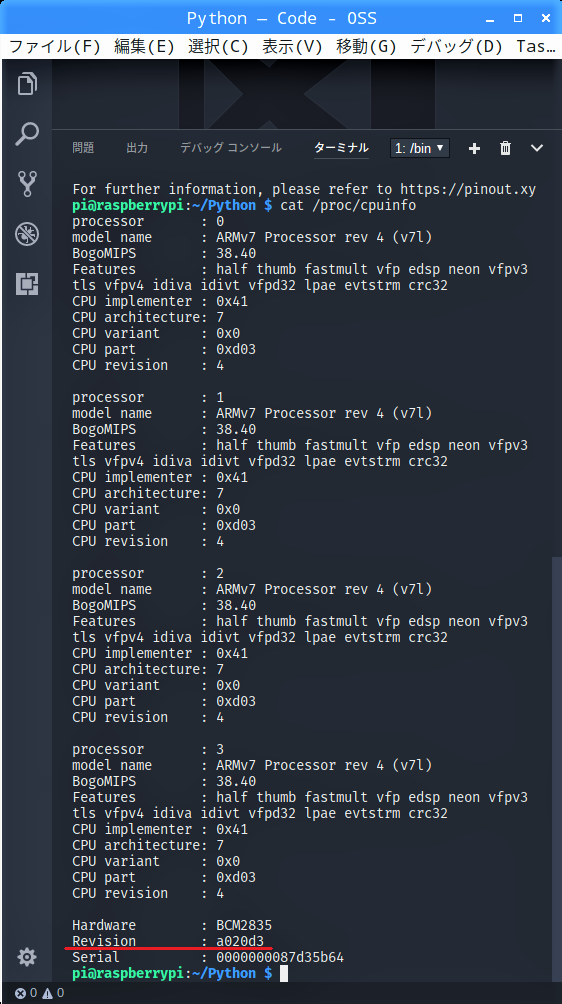Kill the terminal with trash icon
Screen dimensions: 562x1004
point(506,149)
